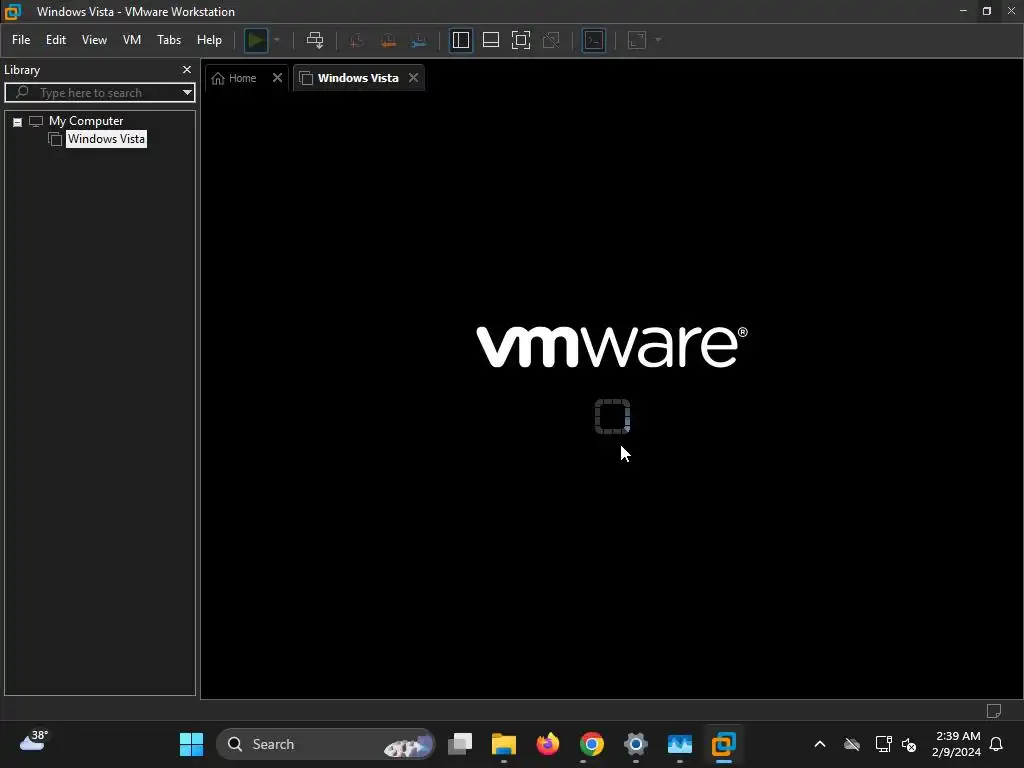Enter full screen mode icon
Screen dimensions: 1024x768
pos(521,40)
